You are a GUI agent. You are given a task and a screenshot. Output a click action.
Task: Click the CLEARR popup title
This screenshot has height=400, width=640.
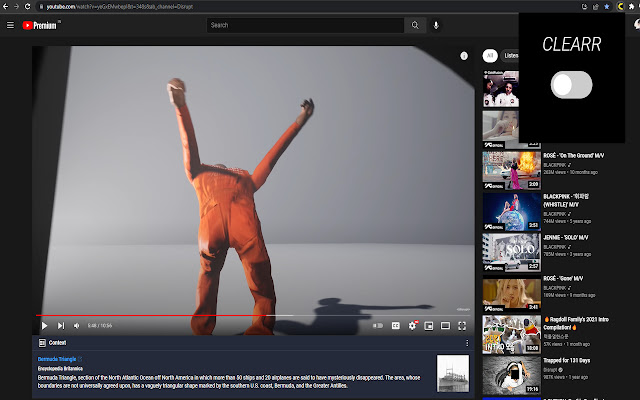(571, 44)
